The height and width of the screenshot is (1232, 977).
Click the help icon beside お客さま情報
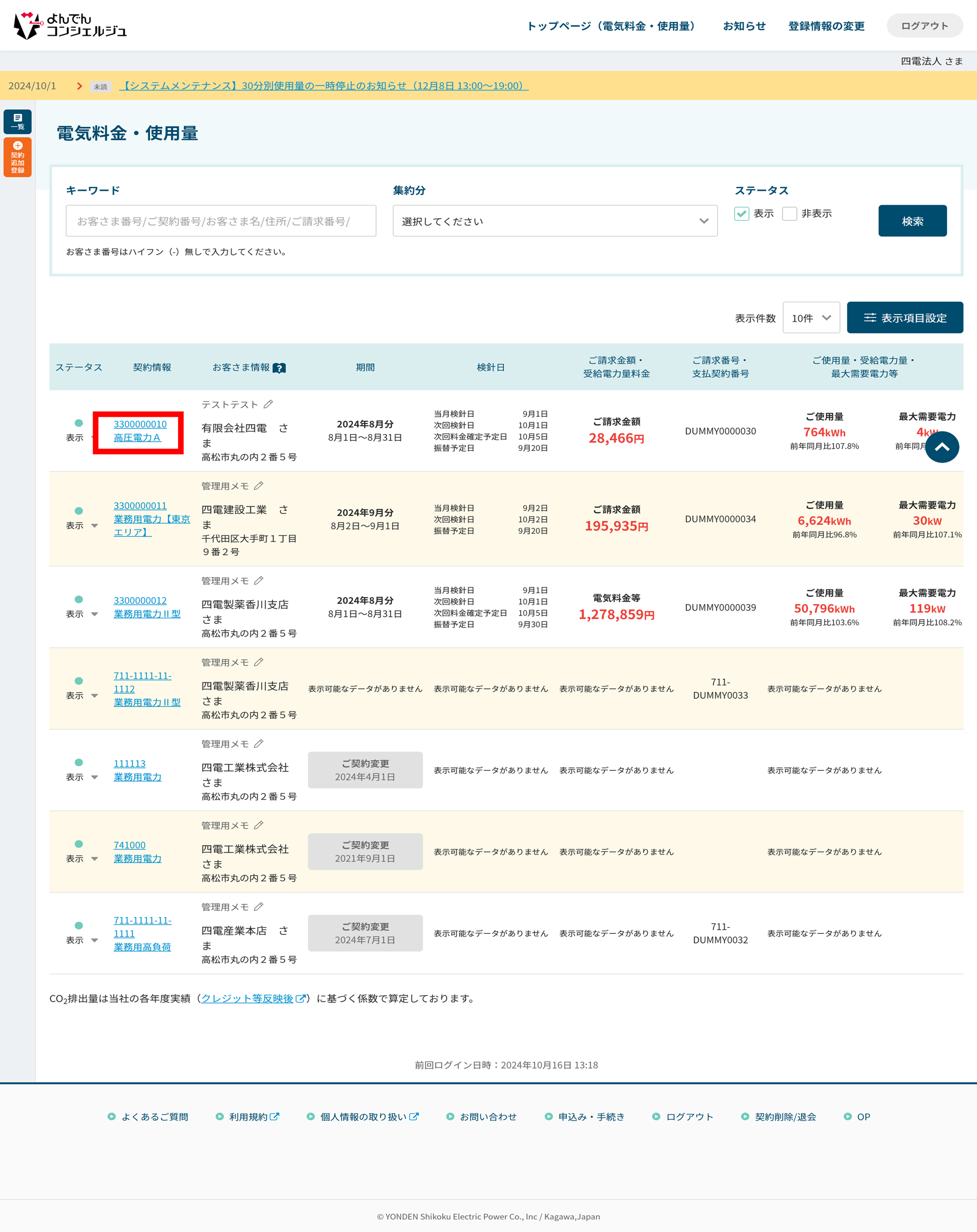(279, 368)
